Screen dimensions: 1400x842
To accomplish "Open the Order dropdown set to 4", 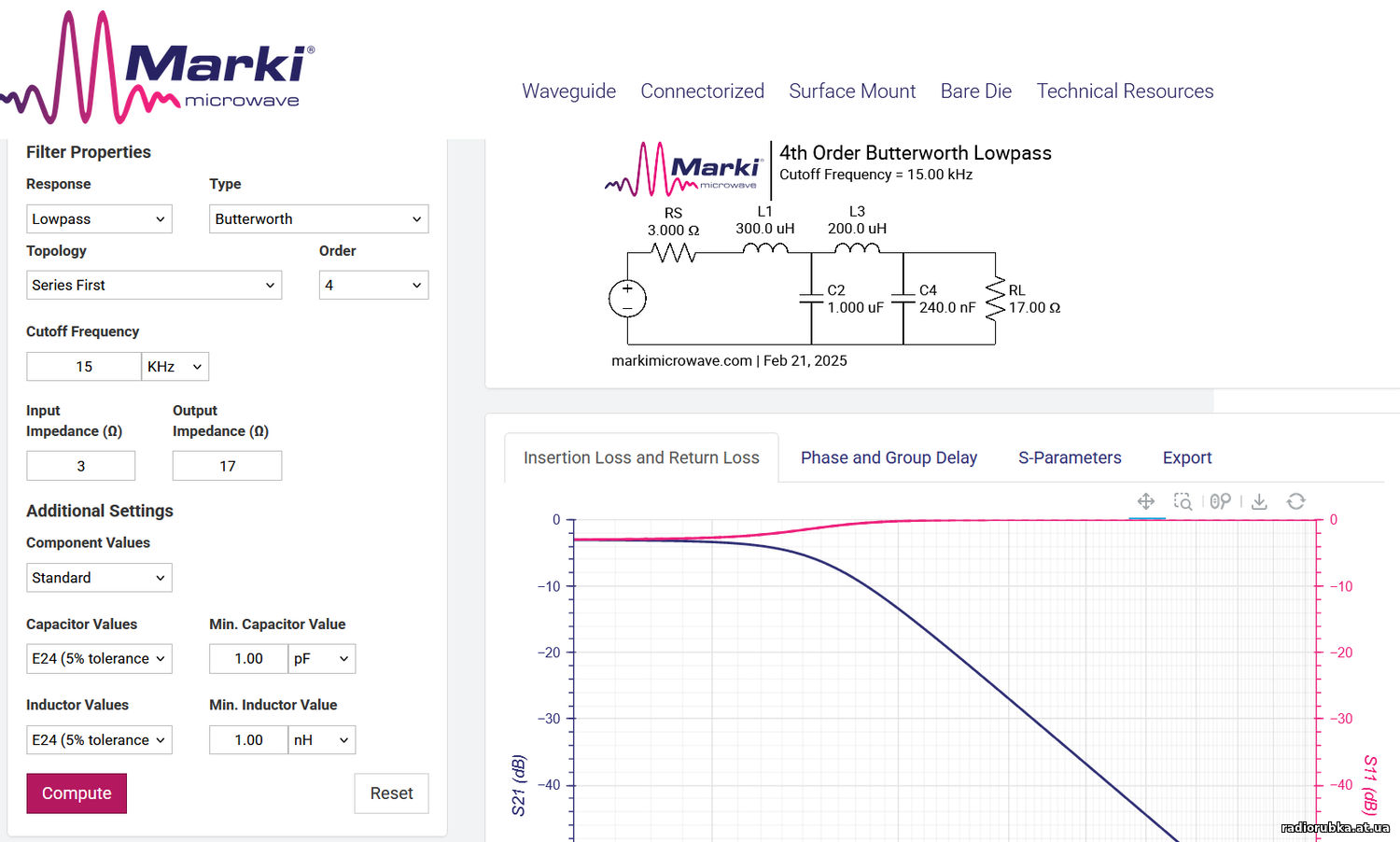I will click(x=373, y=285).
